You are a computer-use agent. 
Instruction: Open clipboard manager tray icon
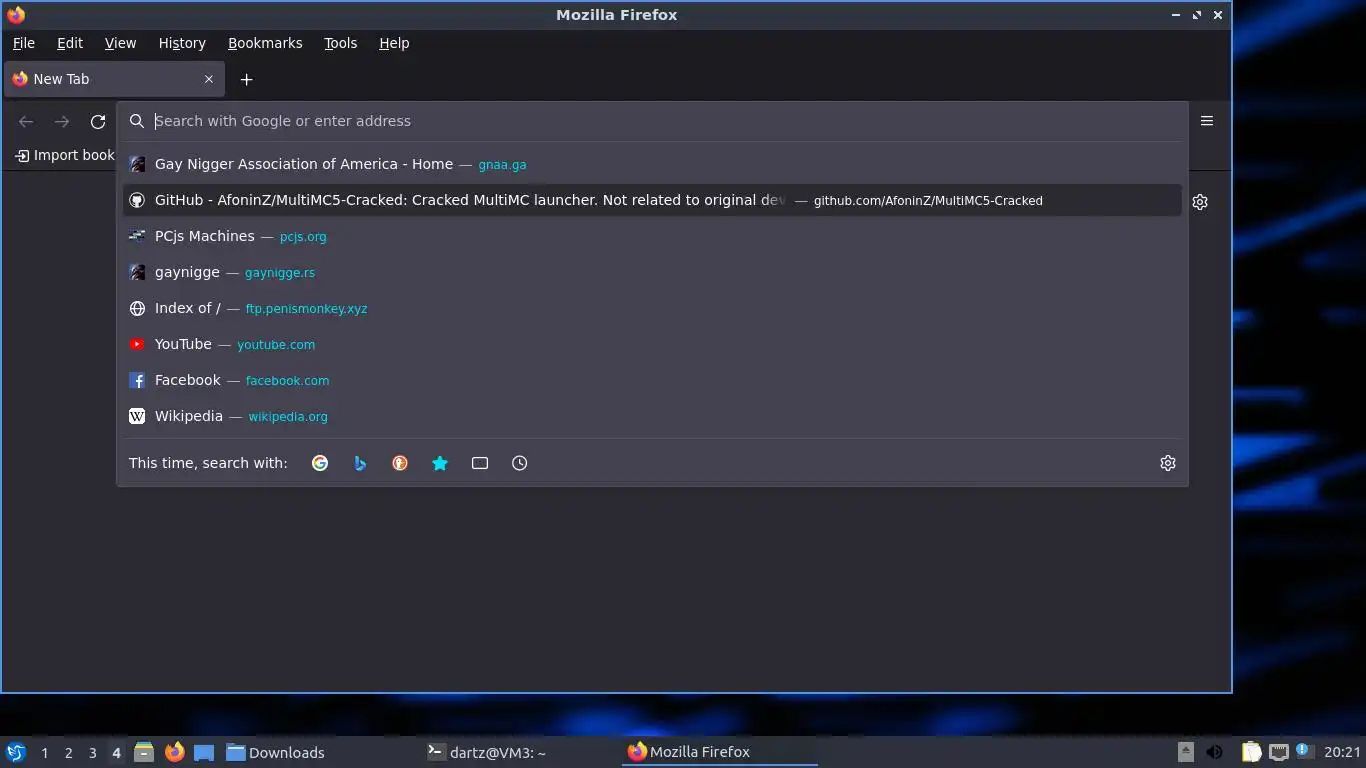[x=1251, y=752]
